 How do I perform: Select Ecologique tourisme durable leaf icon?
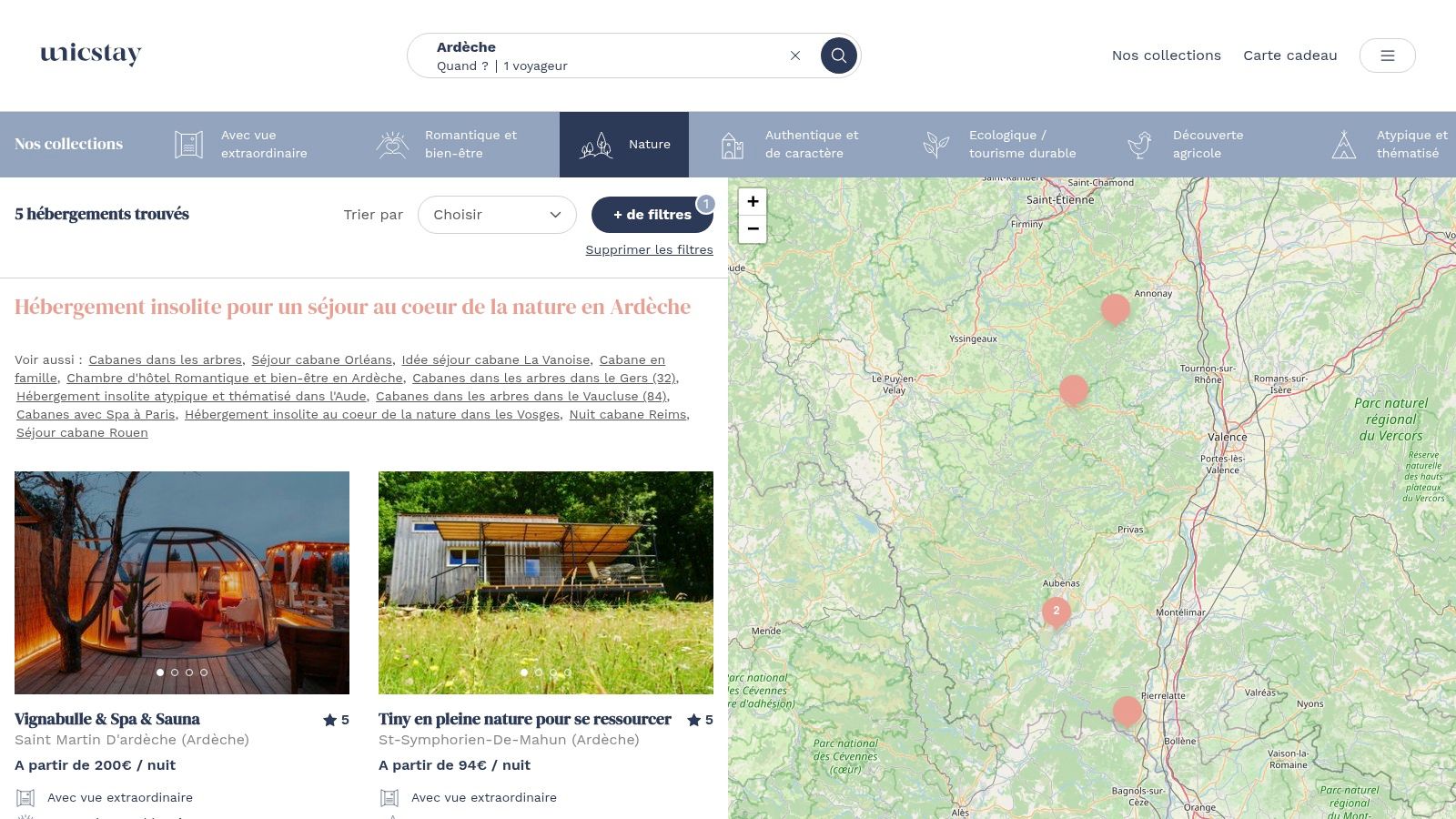point(936,144)
